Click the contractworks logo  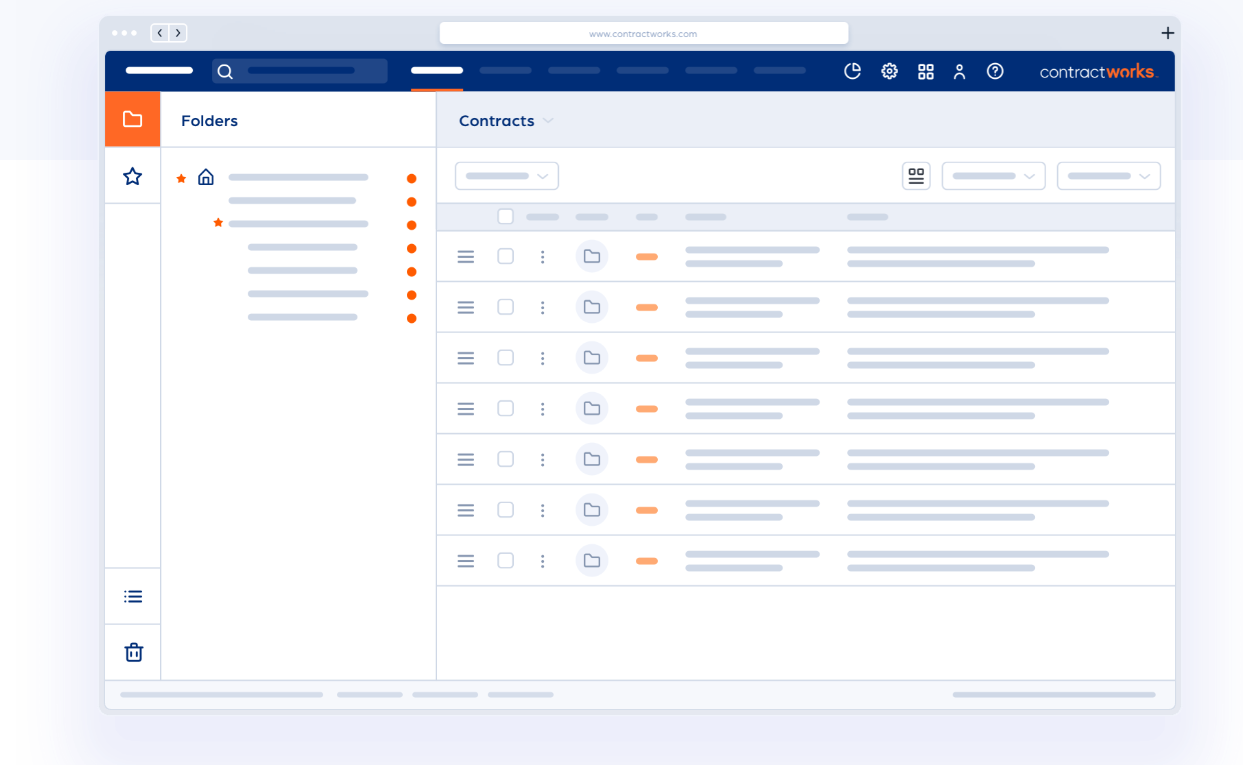pos(1098,71)
